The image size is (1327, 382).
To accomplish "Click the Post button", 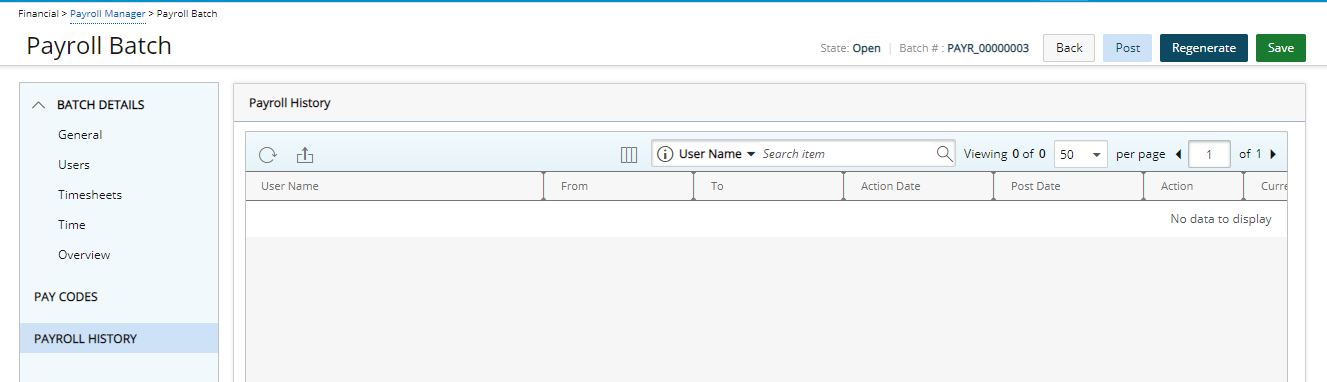I will click(1128, 48).
